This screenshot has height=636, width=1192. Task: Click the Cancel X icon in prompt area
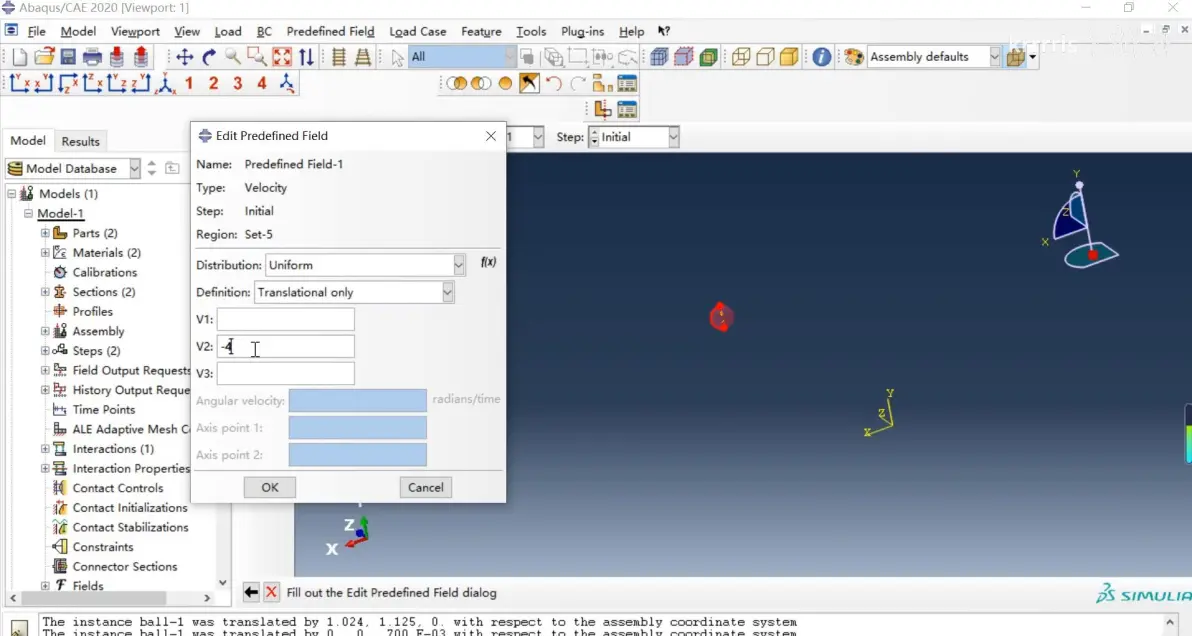[271, 592]
